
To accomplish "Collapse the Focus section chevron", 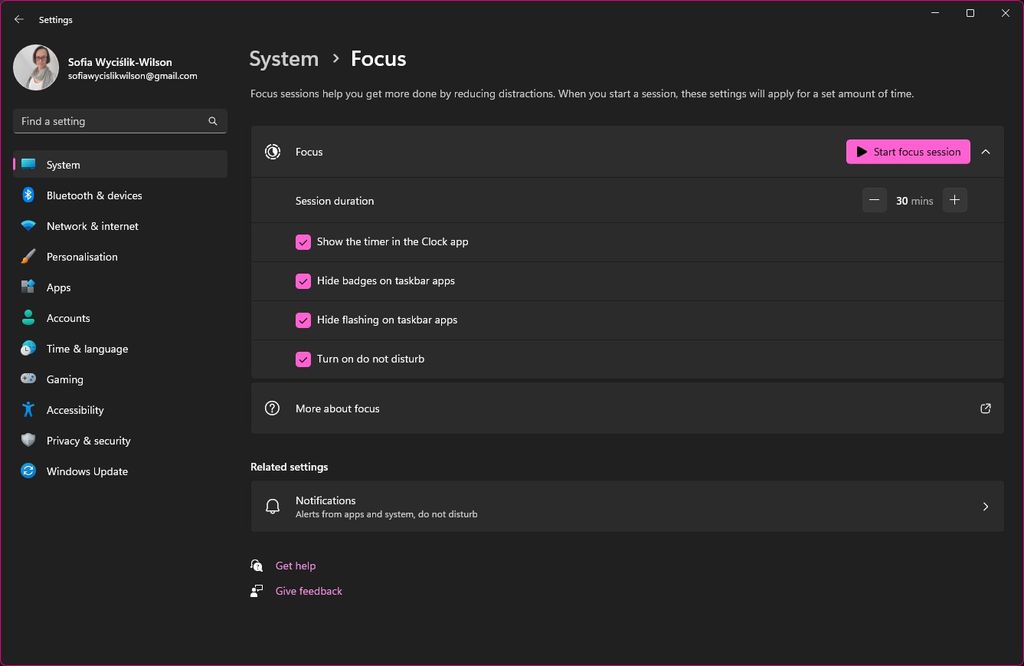I will (985, 151).
